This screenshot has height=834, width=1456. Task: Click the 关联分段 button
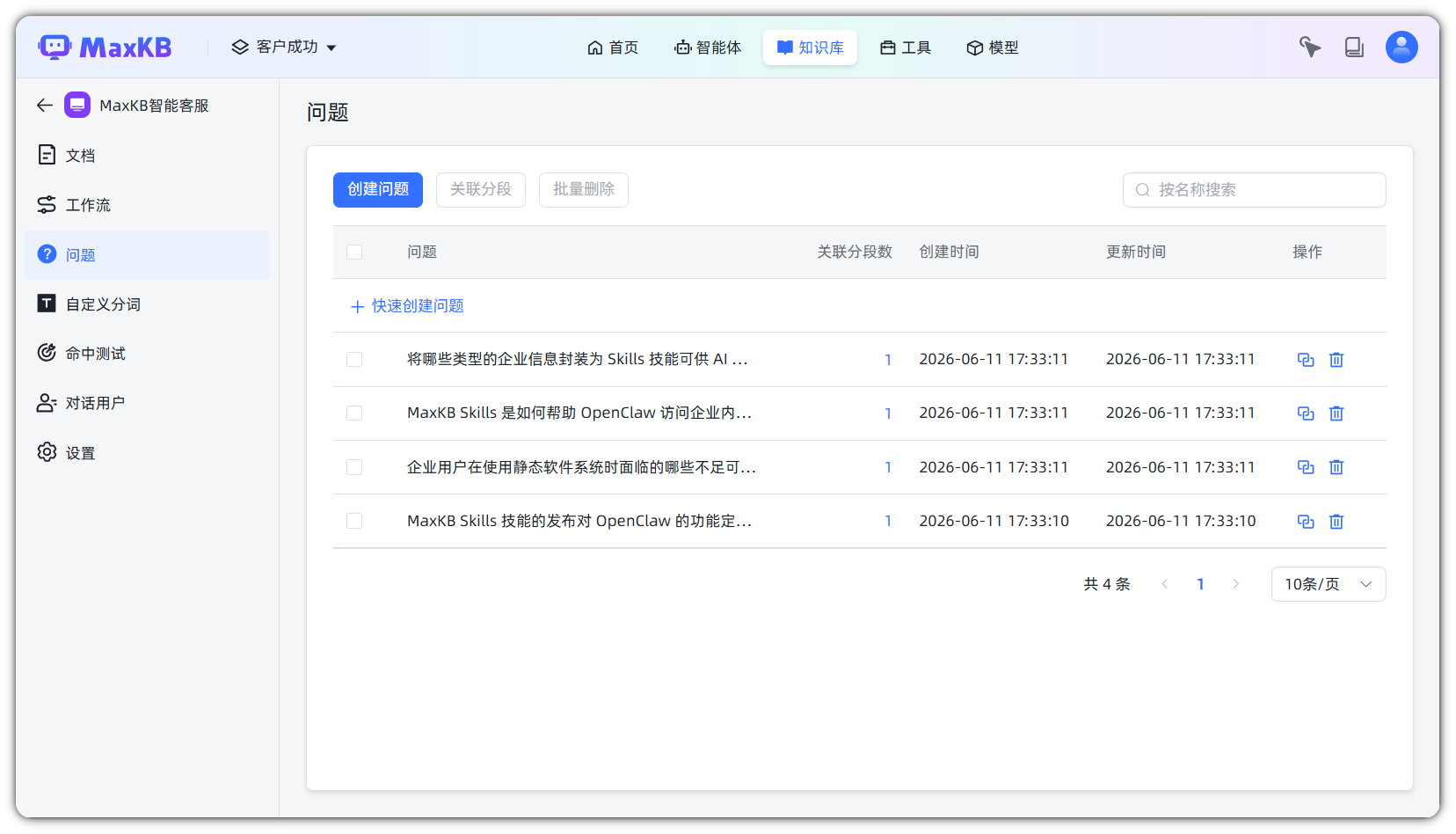[481, 190]
